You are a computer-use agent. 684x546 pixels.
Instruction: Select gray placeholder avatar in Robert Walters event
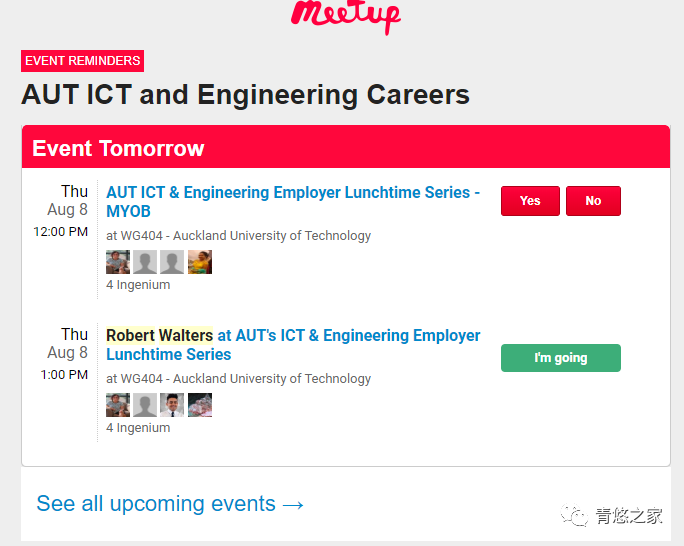click(145, 405)
